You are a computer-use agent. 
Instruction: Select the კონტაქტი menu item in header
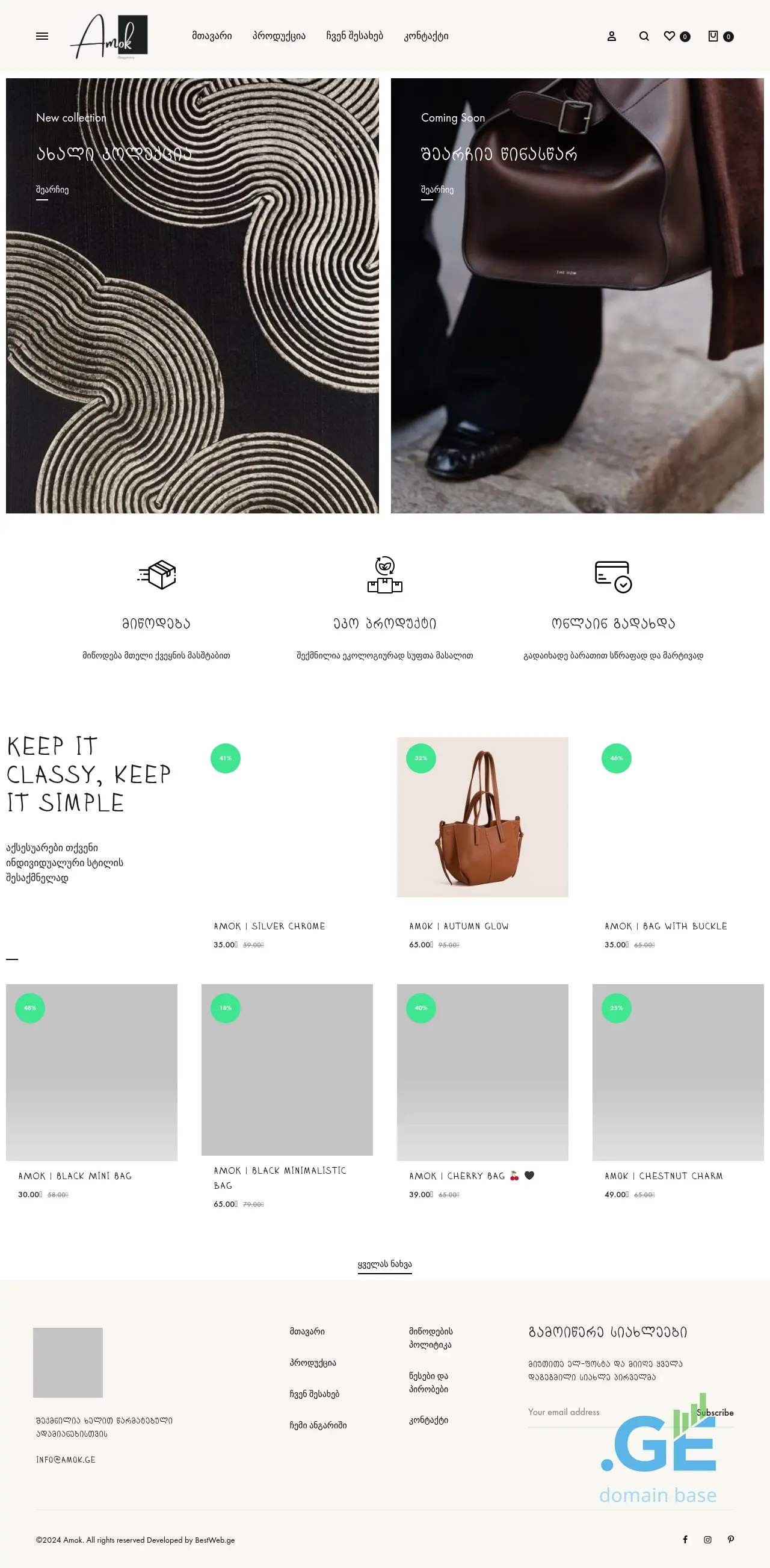tap(426, 36)
